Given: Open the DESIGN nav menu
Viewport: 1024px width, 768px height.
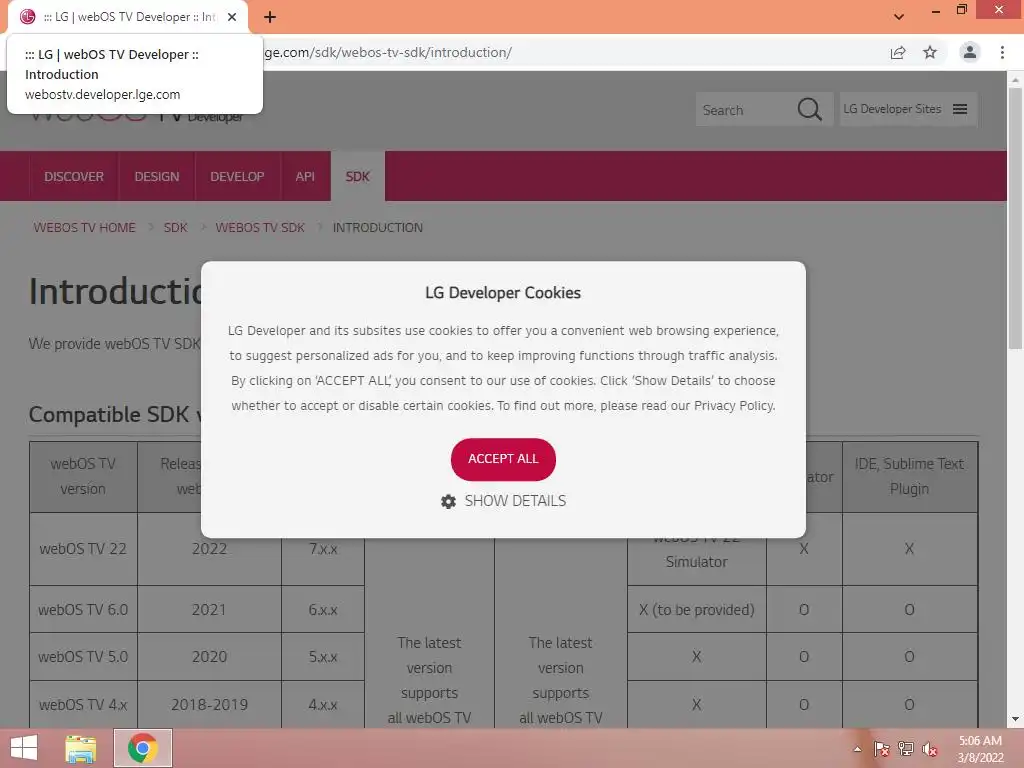Looking at the screenshot, I should coord(157,176).
